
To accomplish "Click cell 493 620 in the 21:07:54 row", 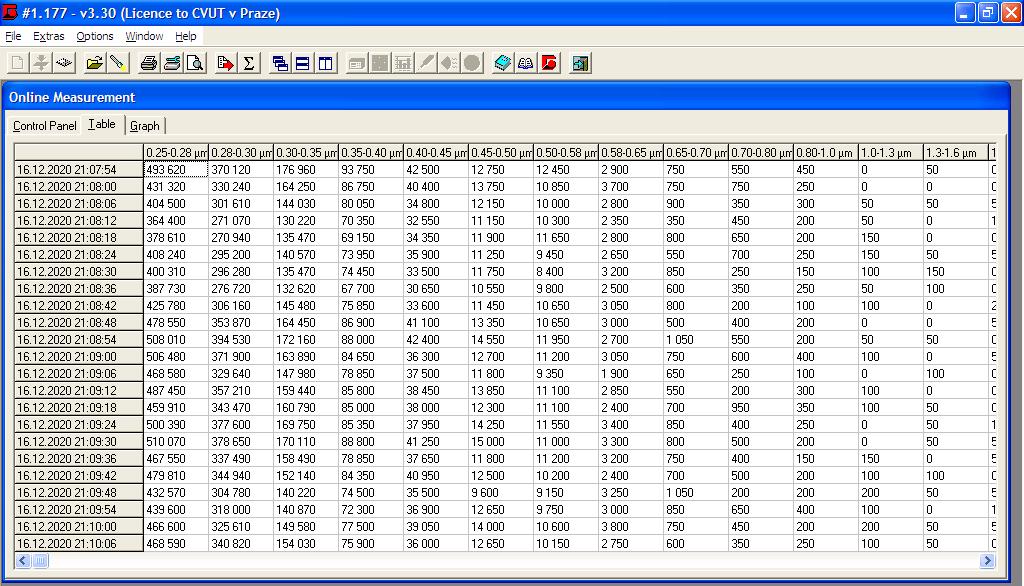I will pos(176,170).
